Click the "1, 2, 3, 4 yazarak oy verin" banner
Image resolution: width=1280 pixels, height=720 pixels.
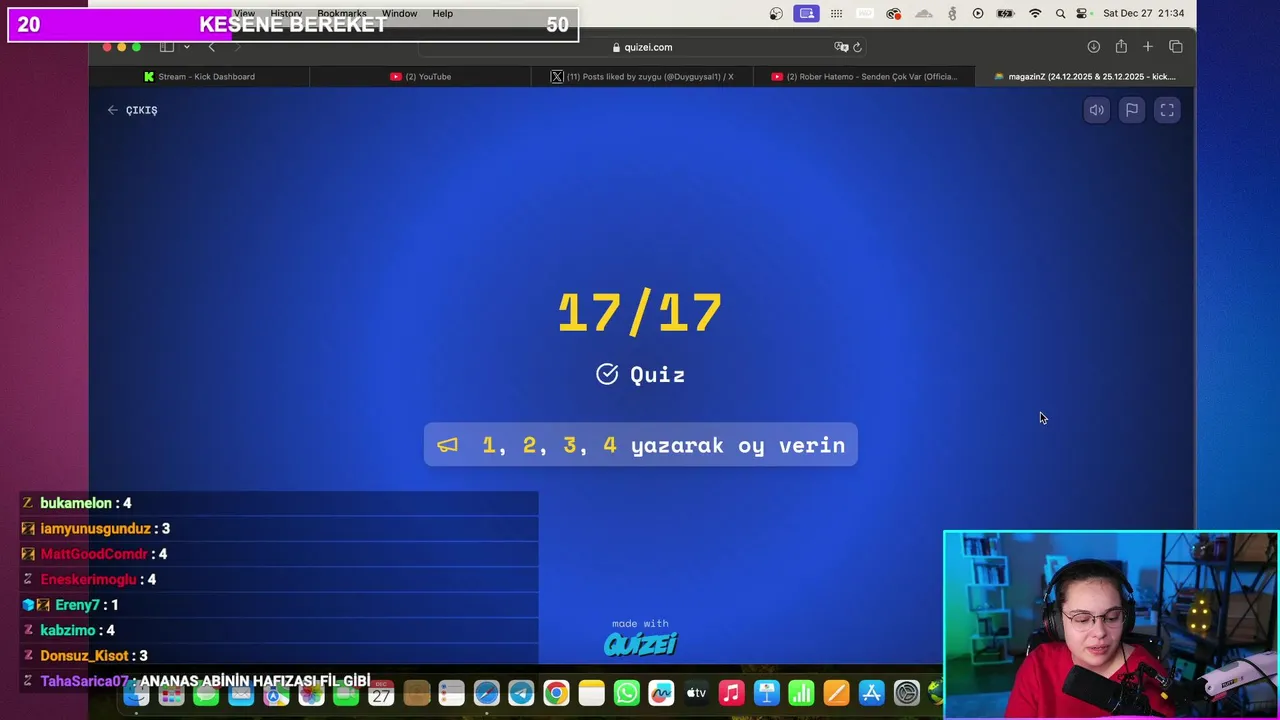point(641,445)
